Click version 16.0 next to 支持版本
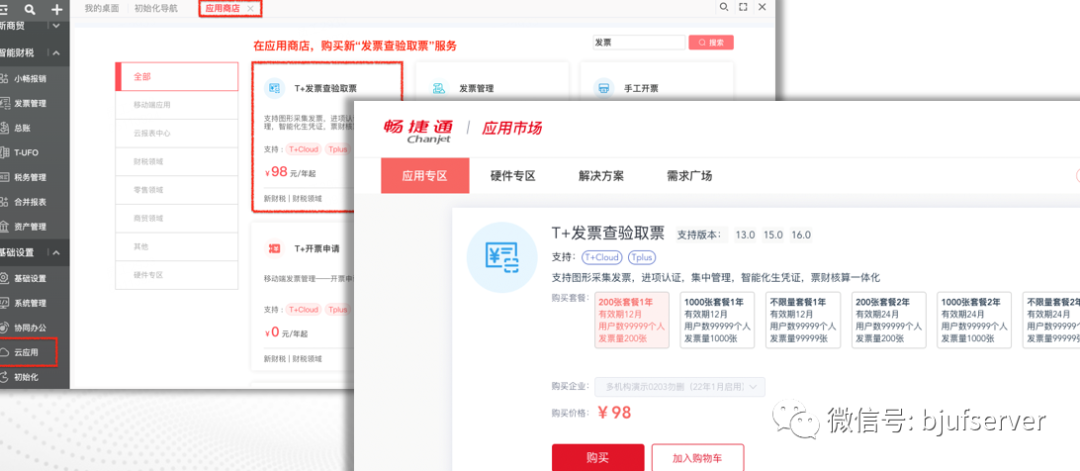The height and width of the screenshot is (471, 1080). point(801,235)
